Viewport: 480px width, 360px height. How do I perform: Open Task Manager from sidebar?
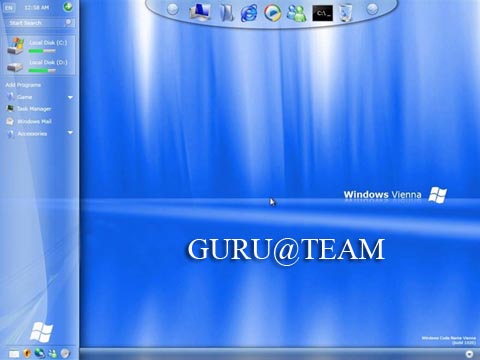point(29,109)
